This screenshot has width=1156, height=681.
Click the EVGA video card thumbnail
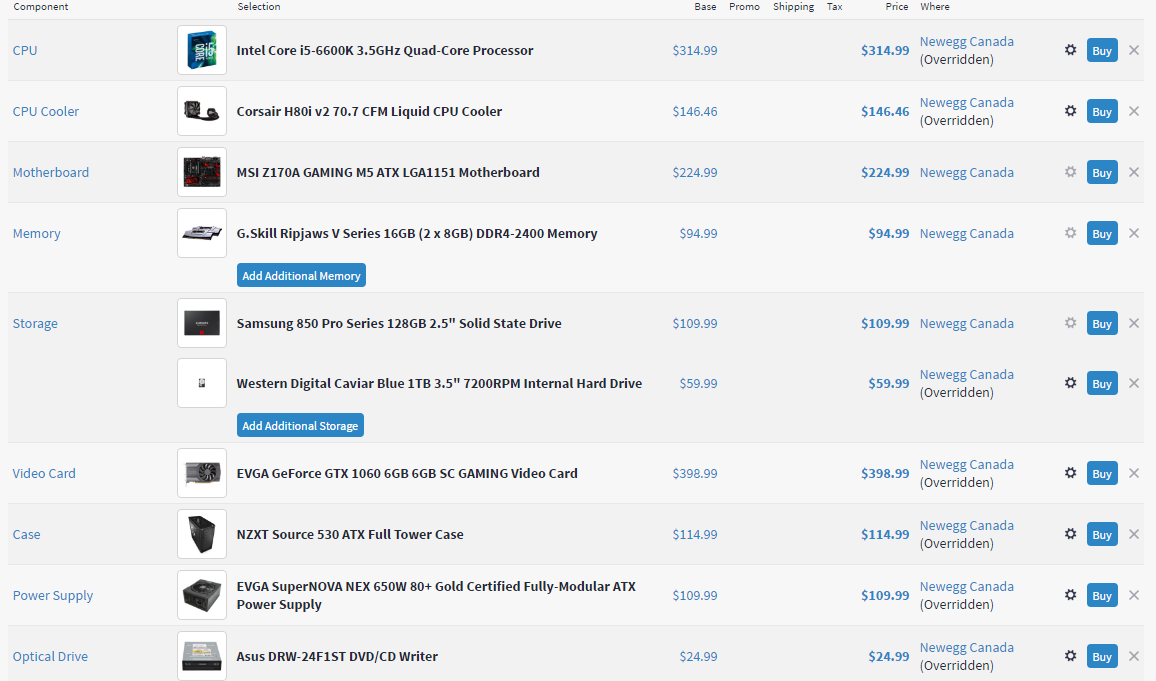[202, 473]
